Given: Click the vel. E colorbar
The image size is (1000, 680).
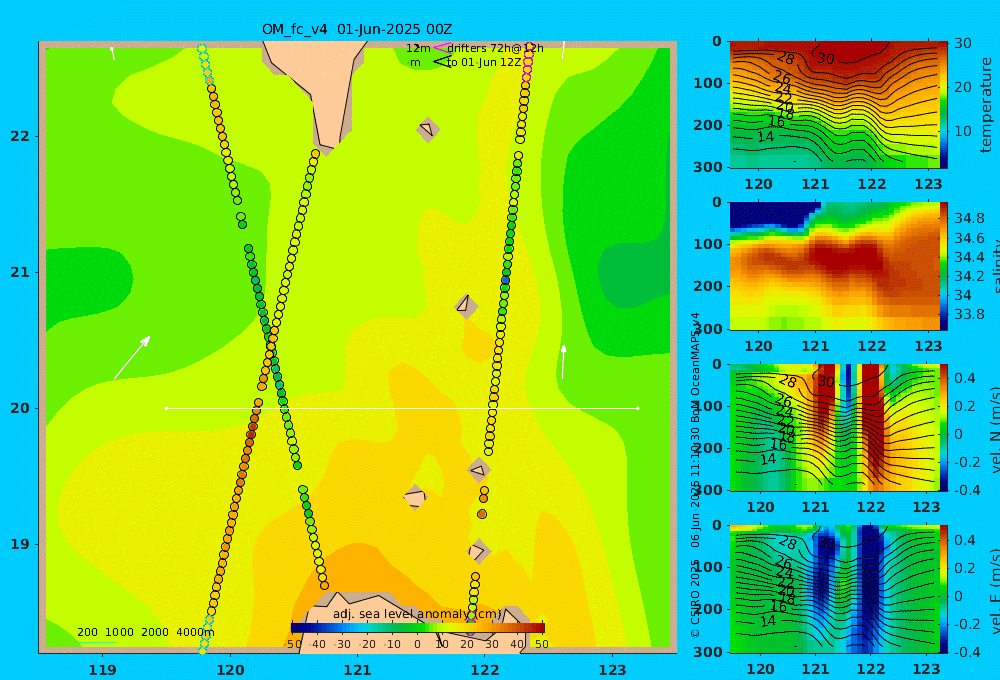Looking at the screenshot, I should [x=944, y=589].
